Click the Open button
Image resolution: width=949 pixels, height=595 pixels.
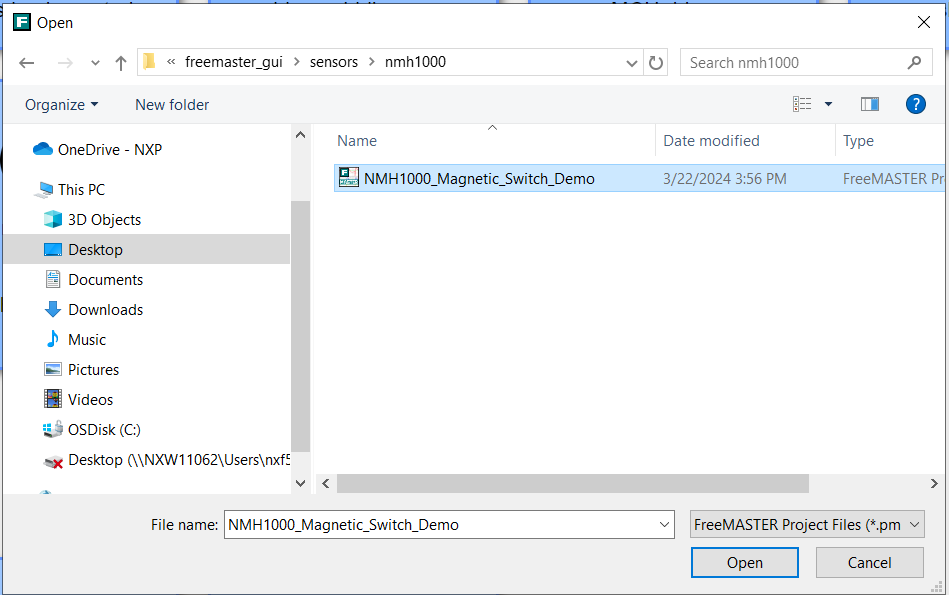[744, 563]
